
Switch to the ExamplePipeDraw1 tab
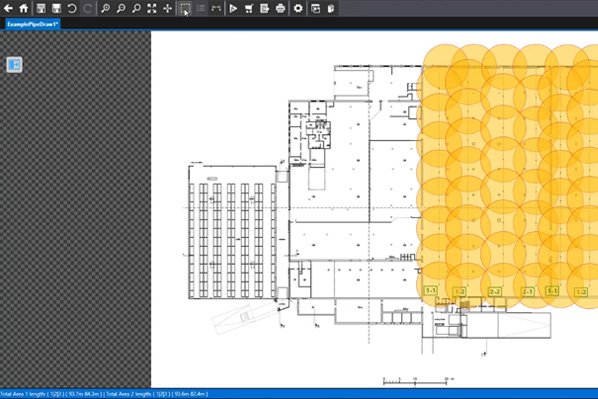32,24
